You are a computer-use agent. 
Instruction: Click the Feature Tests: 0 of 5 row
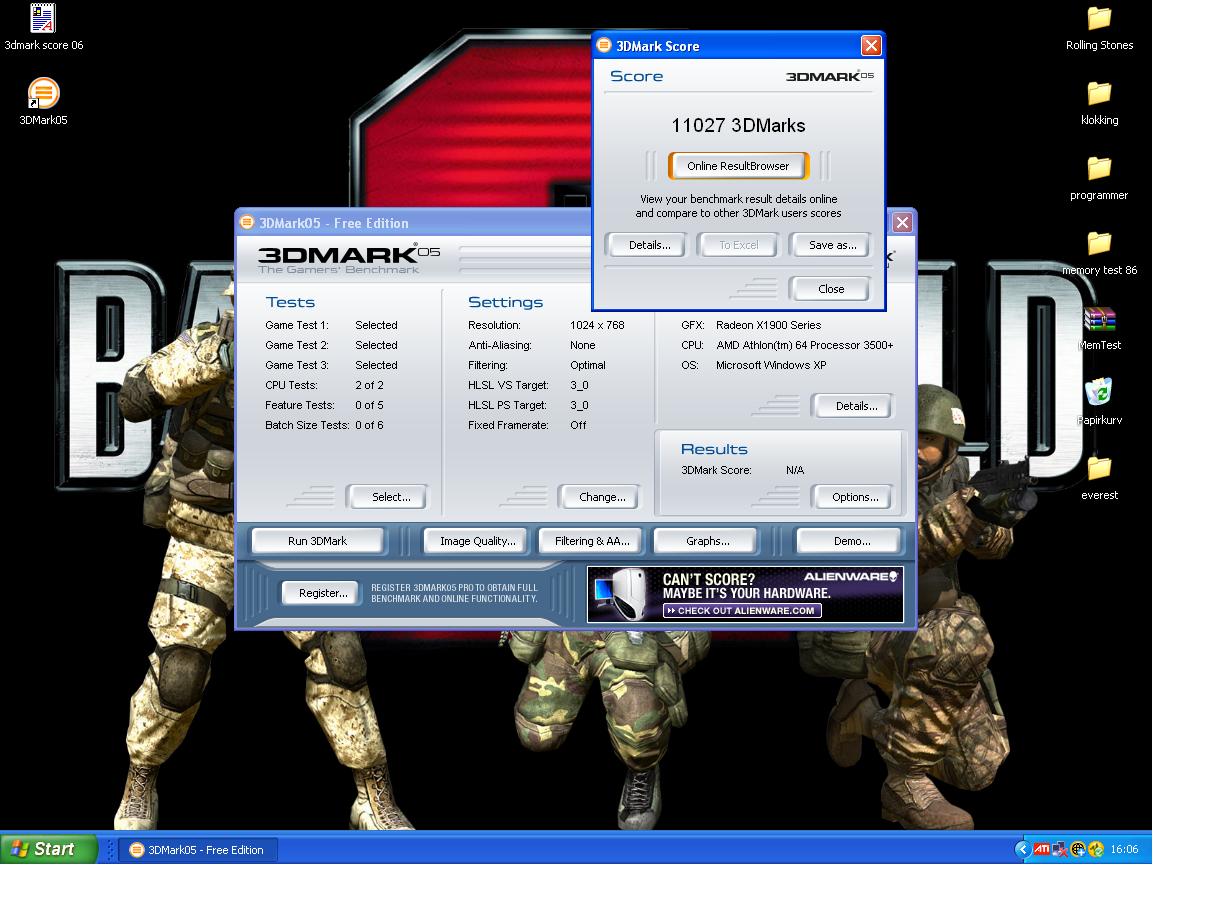[x=324, y=405]
